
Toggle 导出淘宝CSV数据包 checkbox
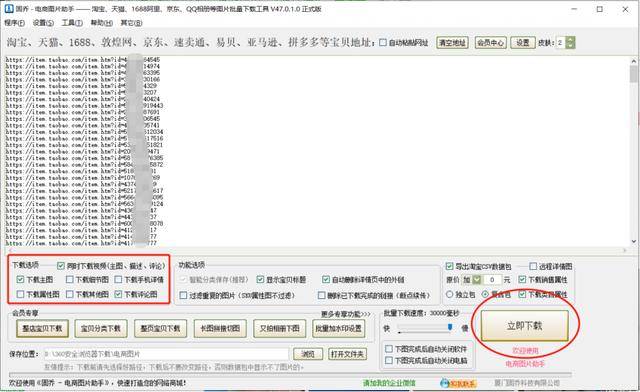pos(449,266)
